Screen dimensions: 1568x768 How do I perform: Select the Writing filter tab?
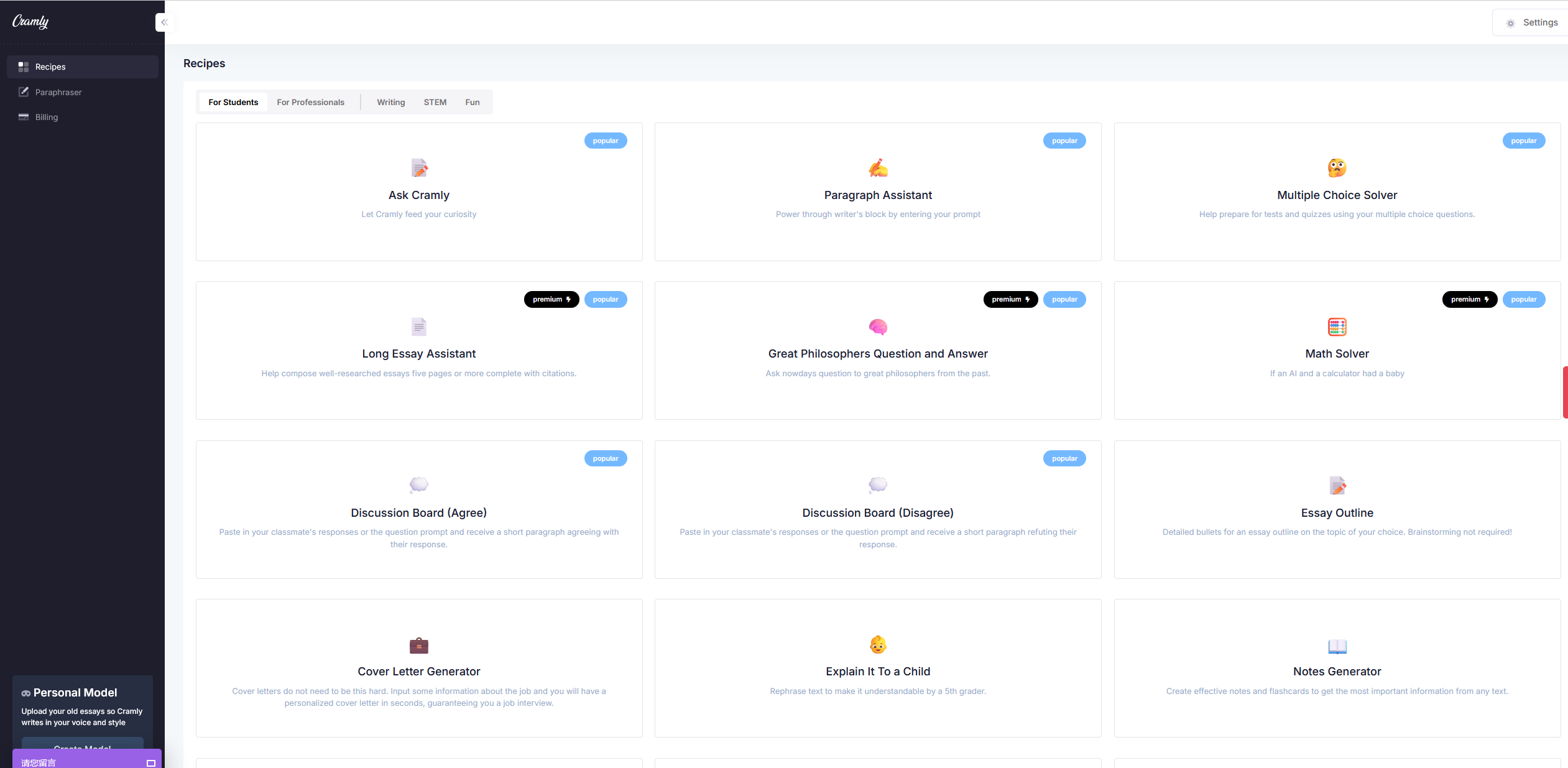tap(390, 102)
